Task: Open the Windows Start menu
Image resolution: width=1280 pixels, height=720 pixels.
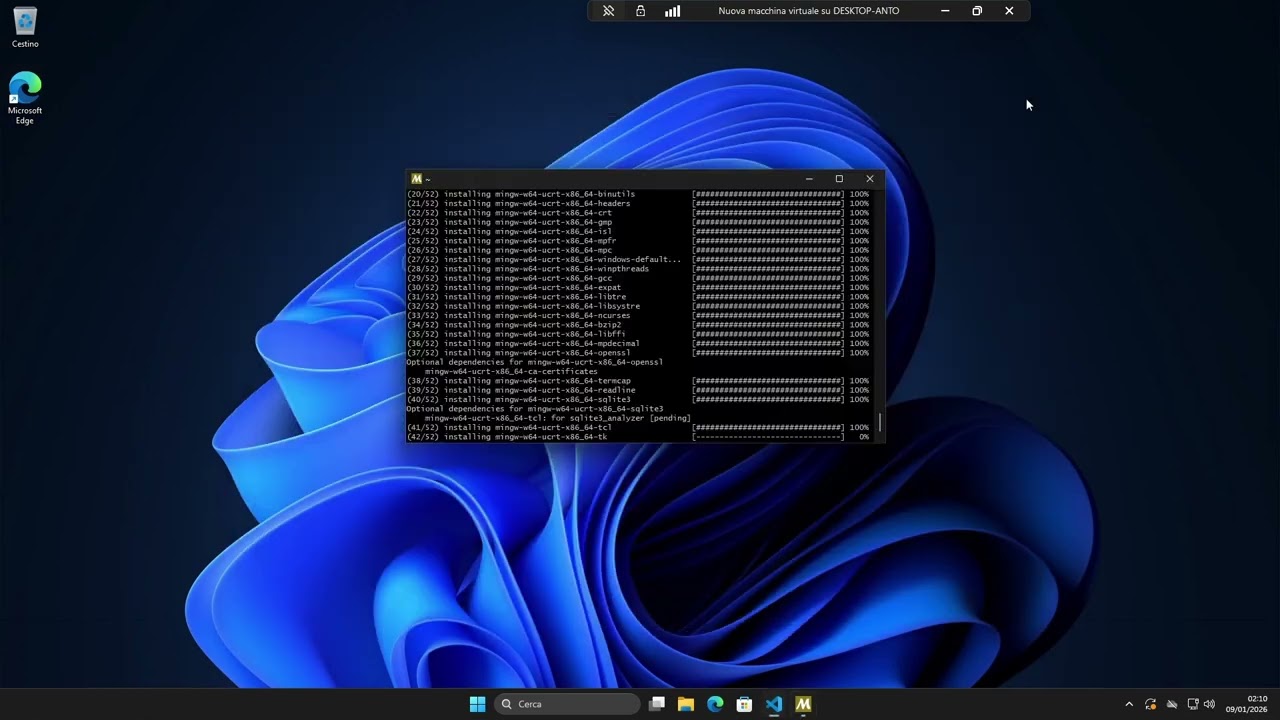Action: click(477, 704)
